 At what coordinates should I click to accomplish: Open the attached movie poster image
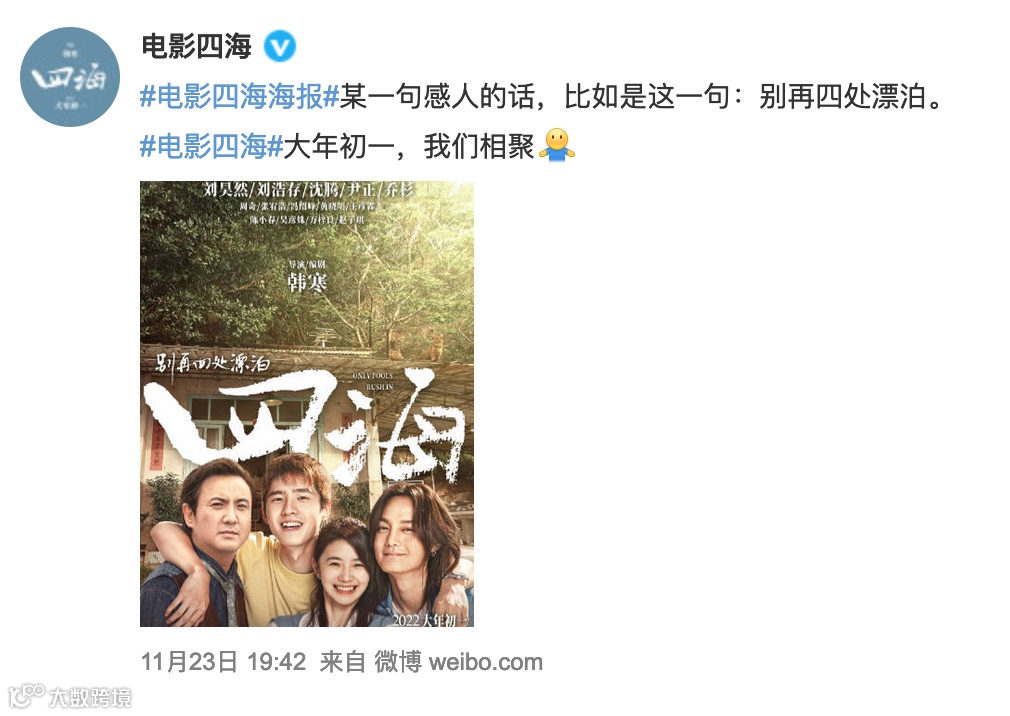pos(307,404)
